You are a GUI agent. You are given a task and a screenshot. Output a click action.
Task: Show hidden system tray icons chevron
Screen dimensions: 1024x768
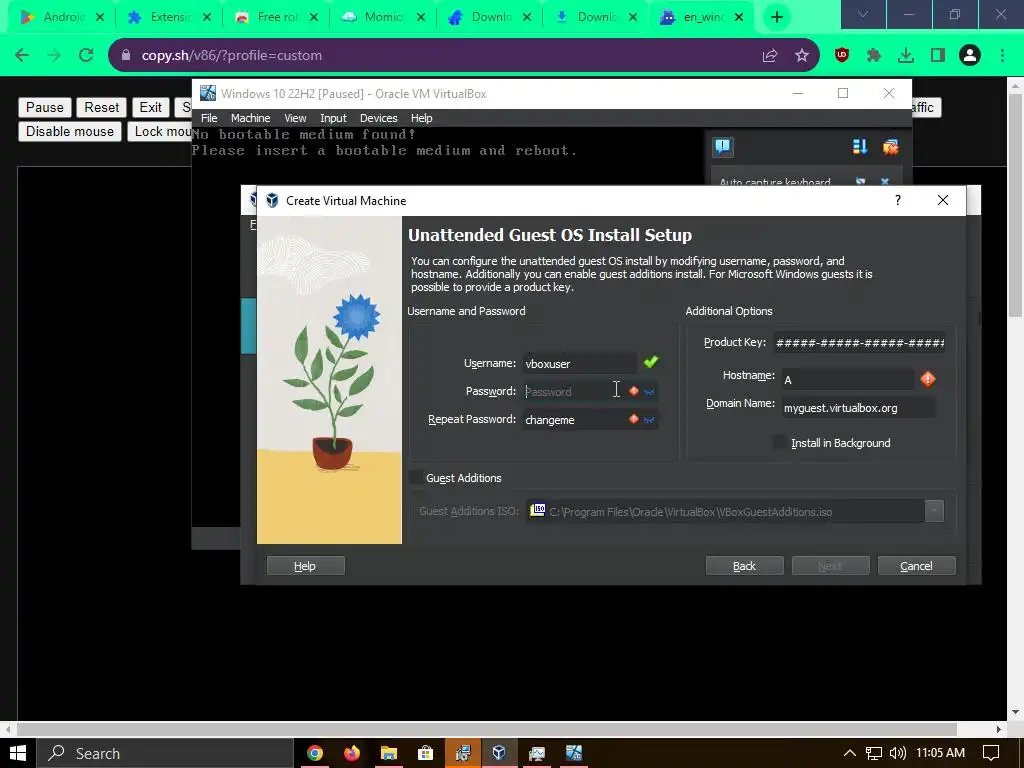click(x=849, y=753)
